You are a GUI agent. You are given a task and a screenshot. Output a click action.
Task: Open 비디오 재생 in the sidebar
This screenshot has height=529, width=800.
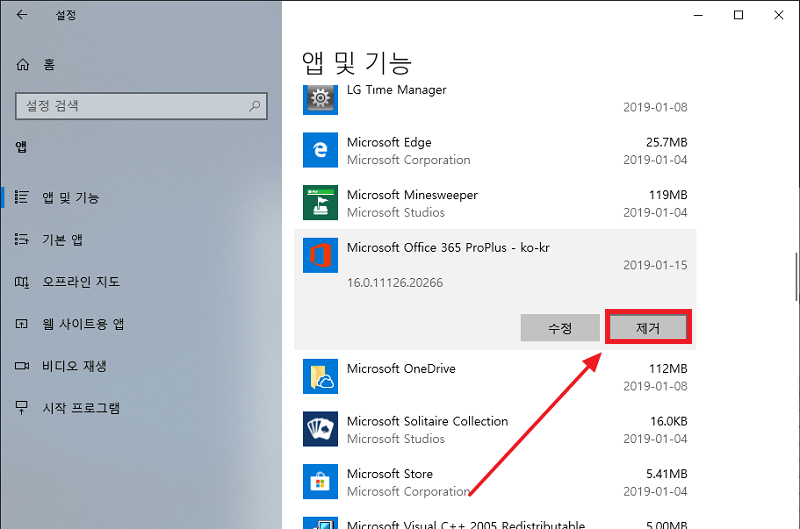click(74, 366)
